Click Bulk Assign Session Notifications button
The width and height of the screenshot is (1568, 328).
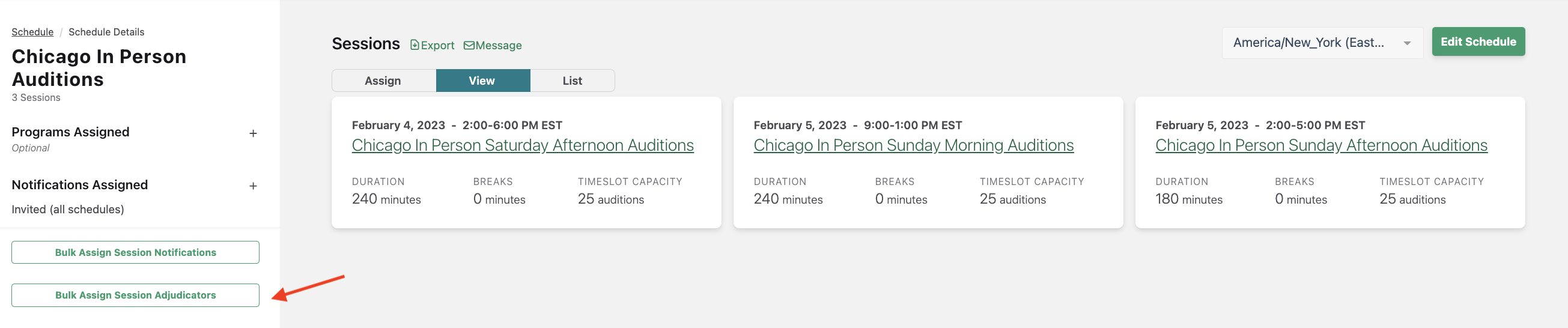[x=135, y=252]
